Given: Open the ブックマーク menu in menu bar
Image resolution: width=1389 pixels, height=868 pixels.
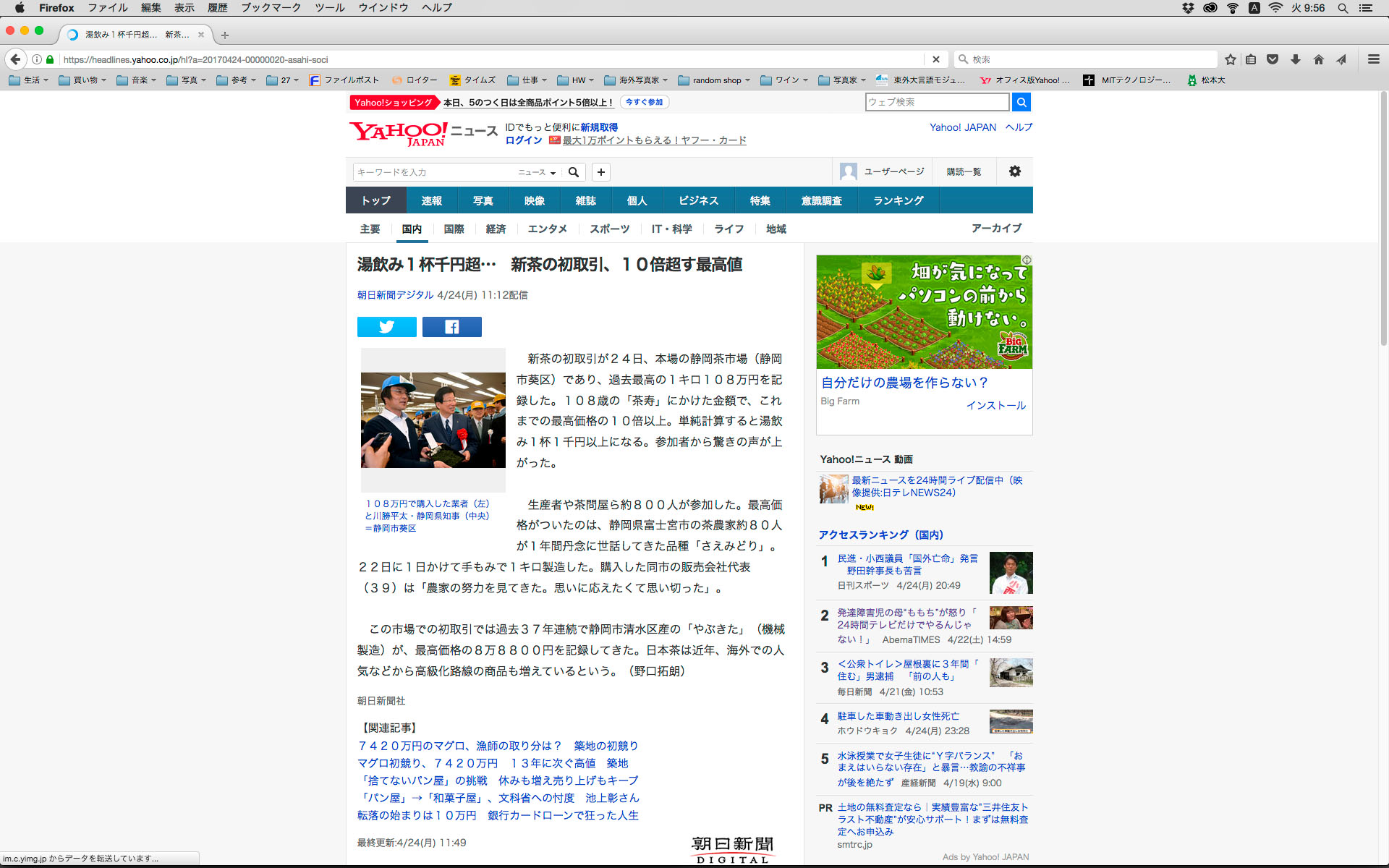Looking at the screenshot, I should pos(271,7).
